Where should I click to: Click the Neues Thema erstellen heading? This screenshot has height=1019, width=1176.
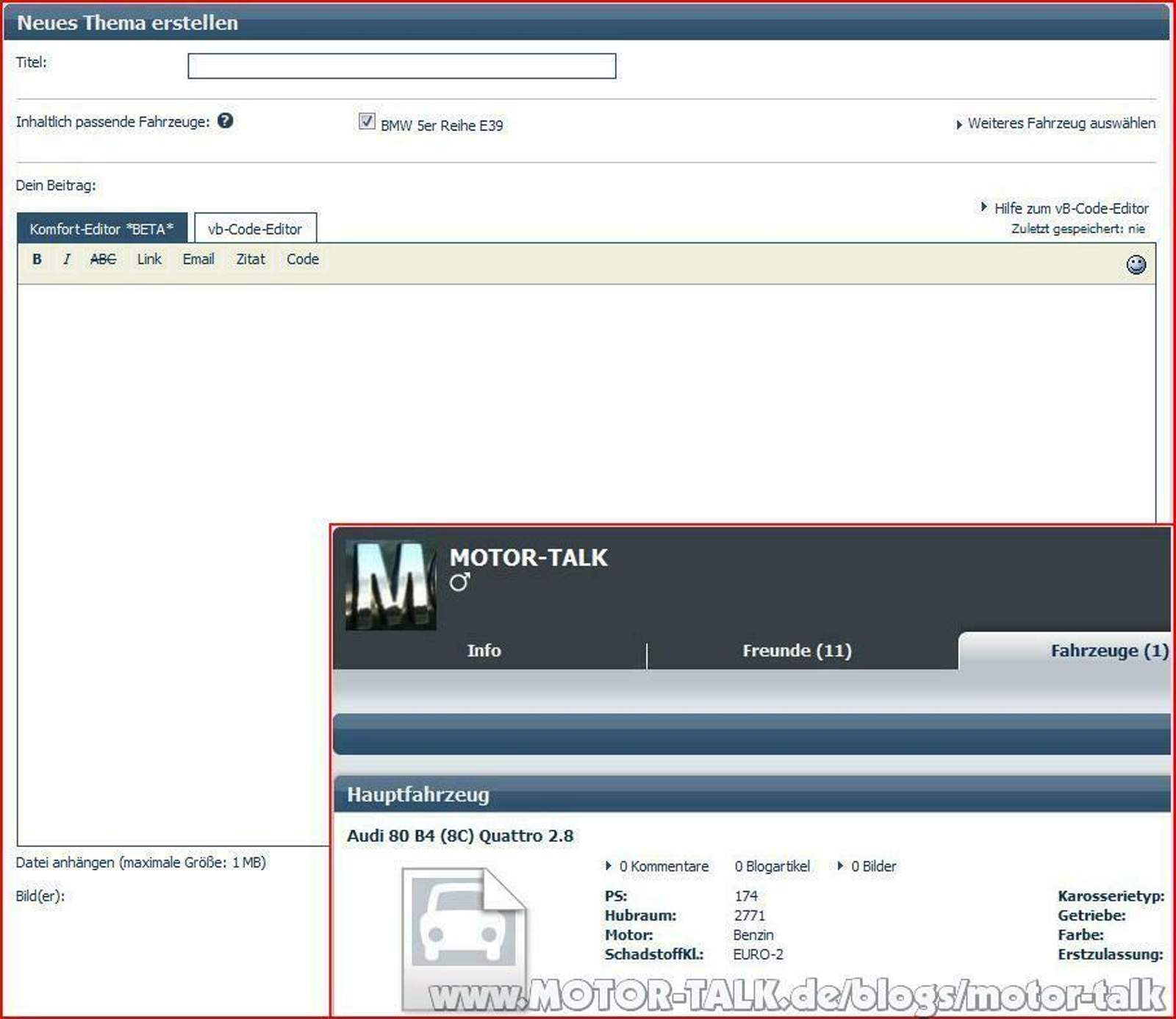click(x=128, y=23)
